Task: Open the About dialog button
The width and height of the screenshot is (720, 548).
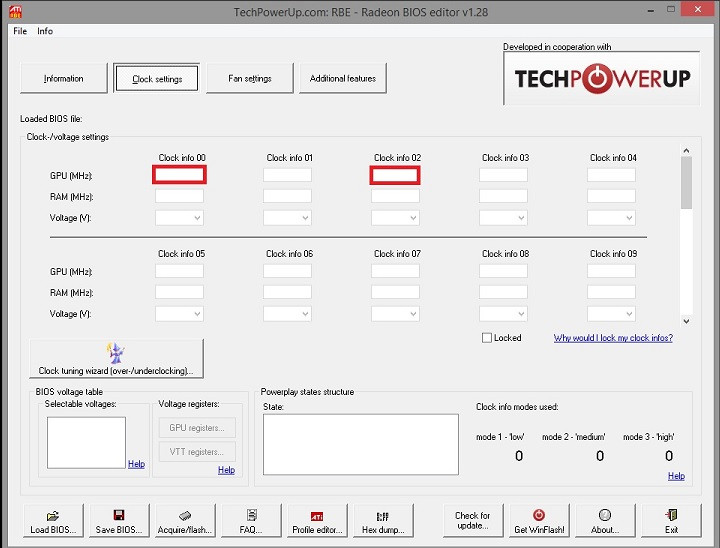Action: click(x=605, y=520)
